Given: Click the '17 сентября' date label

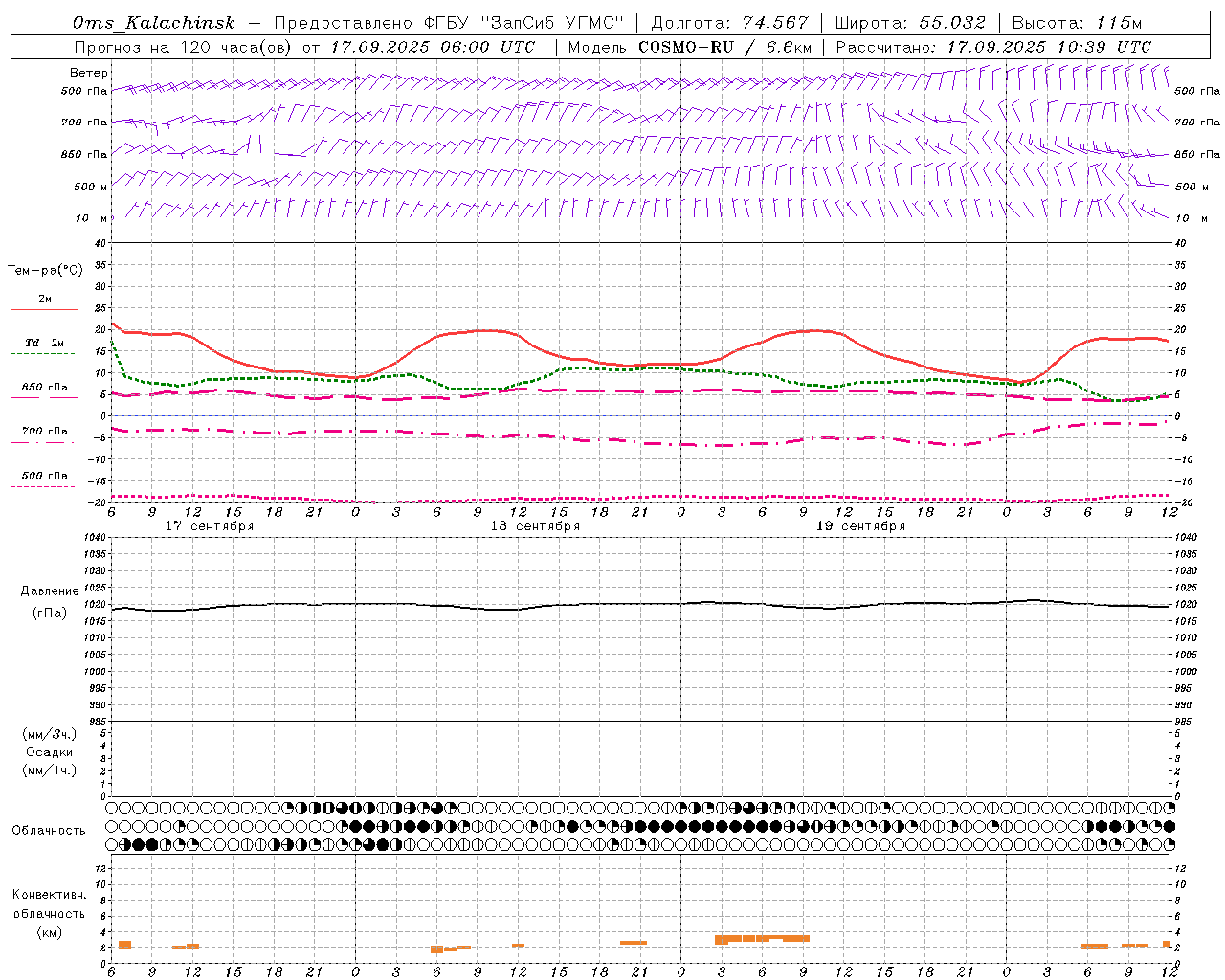Looking at the screenshot, I should point(210,526).
